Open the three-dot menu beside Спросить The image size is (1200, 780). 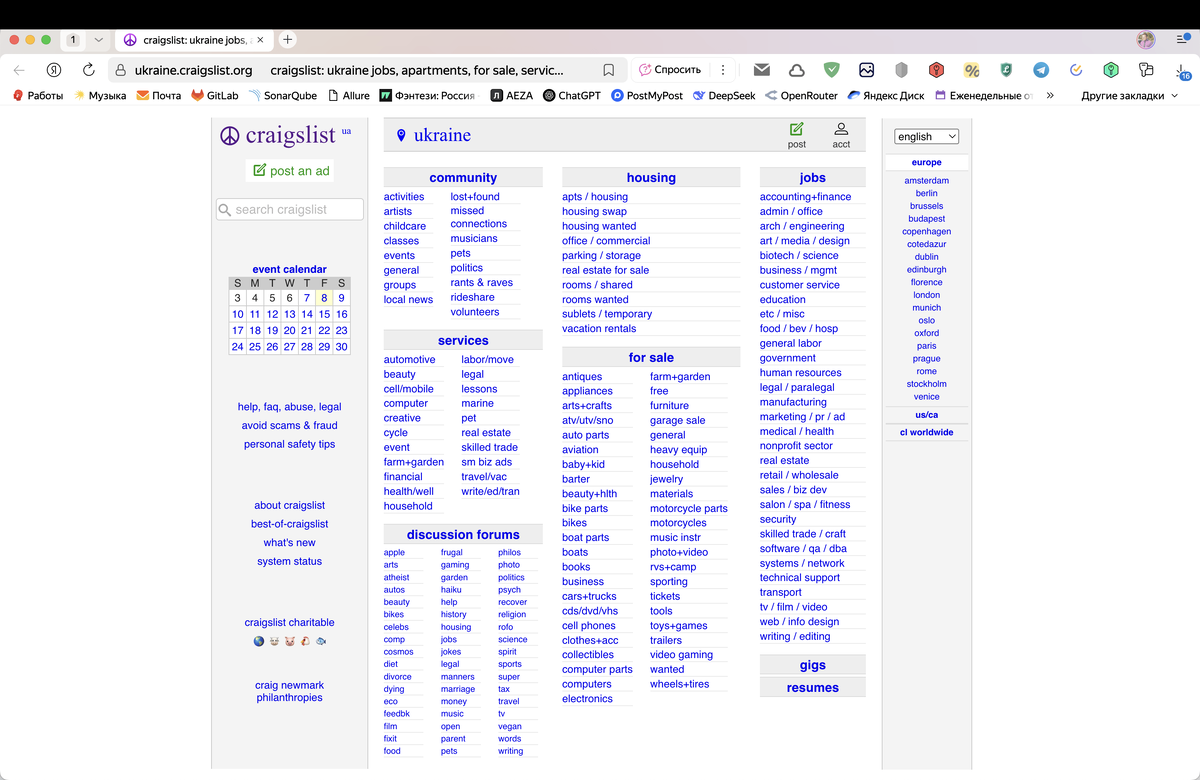tap(723, 70)
